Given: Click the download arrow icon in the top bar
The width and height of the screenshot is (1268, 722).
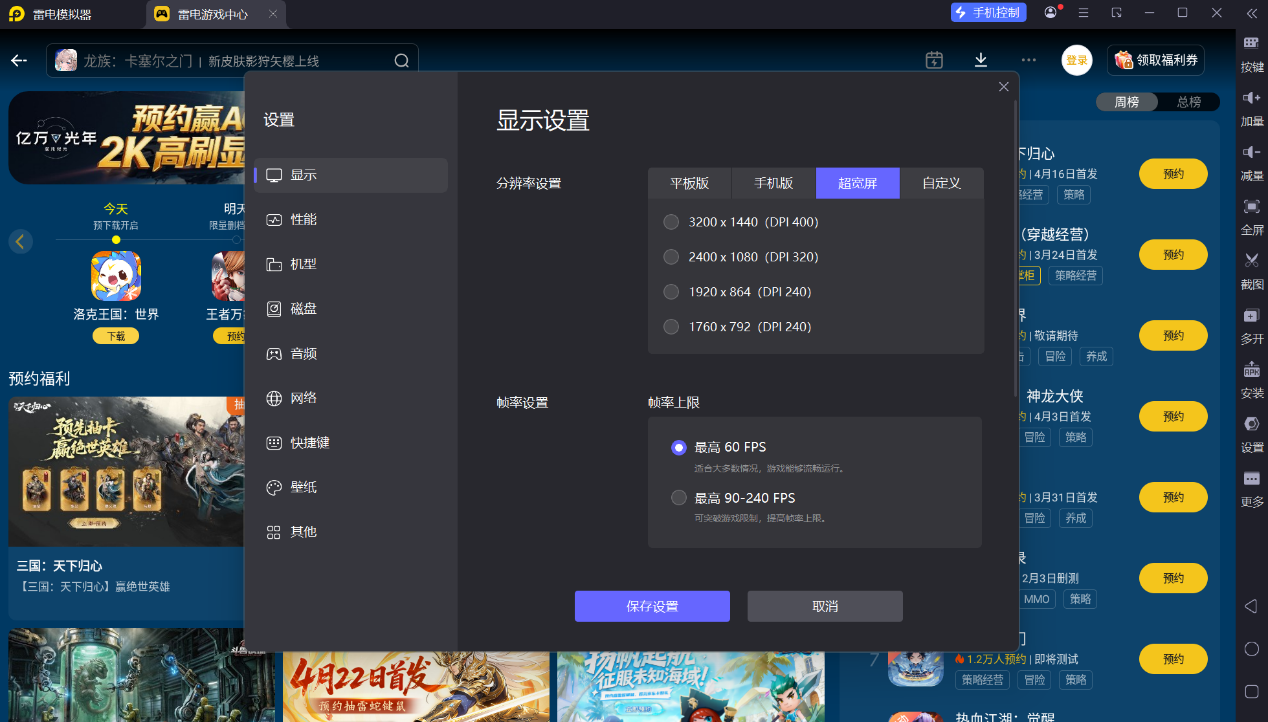Looking at the screenshot, I should [x=980, y=60].
